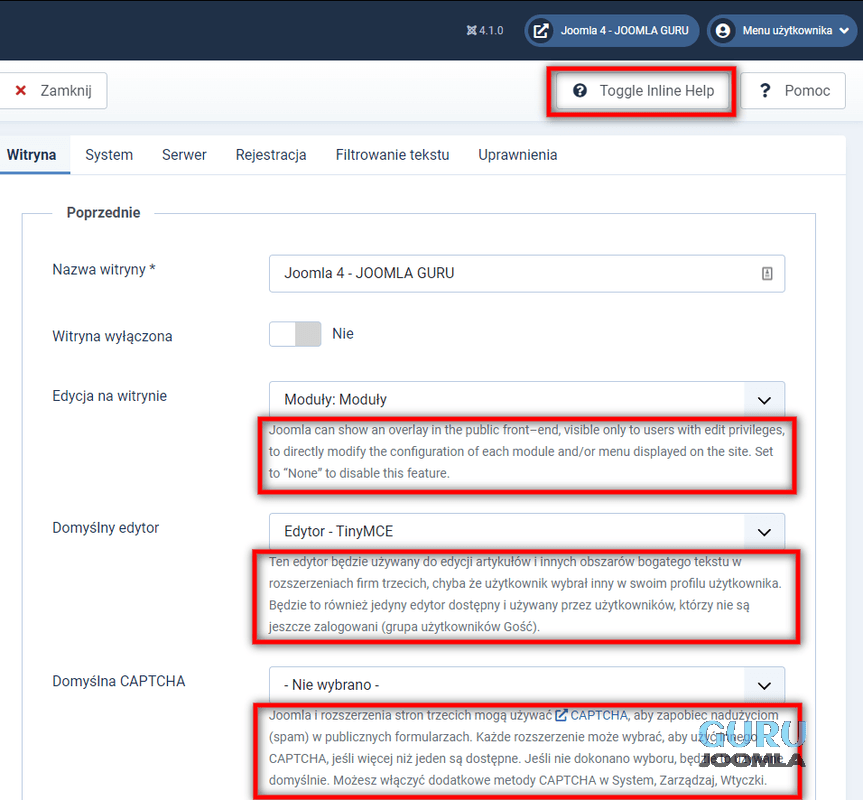Expand the Menu użytkownika dropdown
This screenshot has height=800, width=863.
pos(782,30)
